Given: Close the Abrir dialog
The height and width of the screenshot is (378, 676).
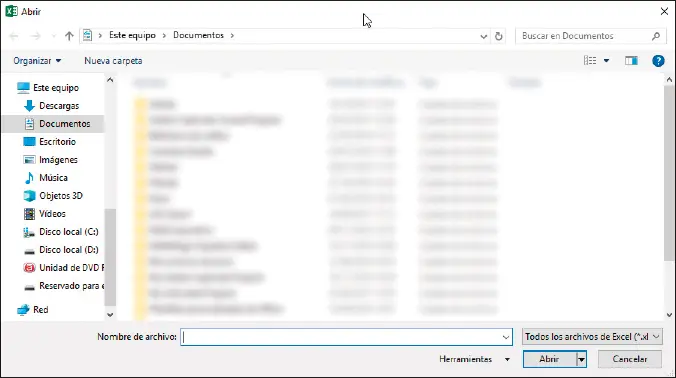Looking at the screenshot, I should pos(664,11).
